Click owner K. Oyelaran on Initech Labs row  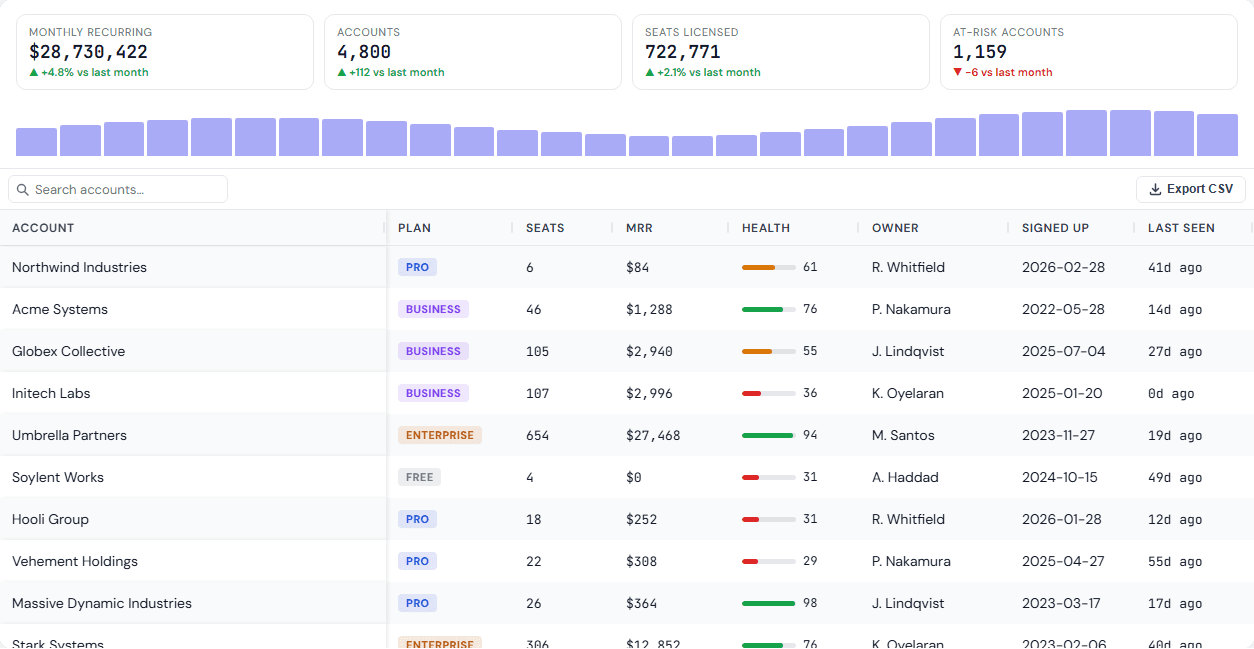click(908, 393)
